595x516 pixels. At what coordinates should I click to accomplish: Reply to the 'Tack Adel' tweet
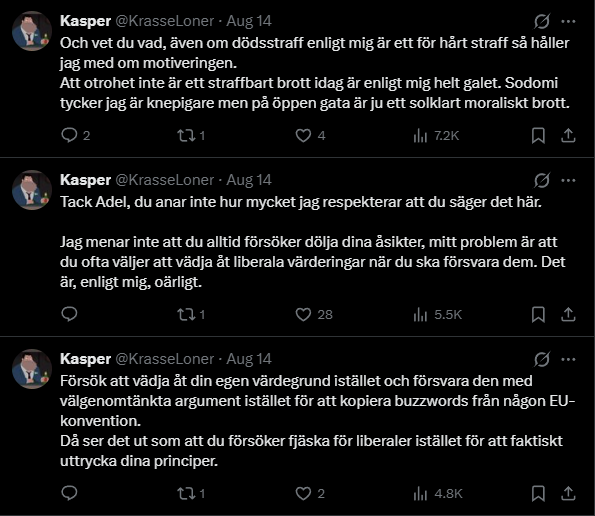coord(69,315)
